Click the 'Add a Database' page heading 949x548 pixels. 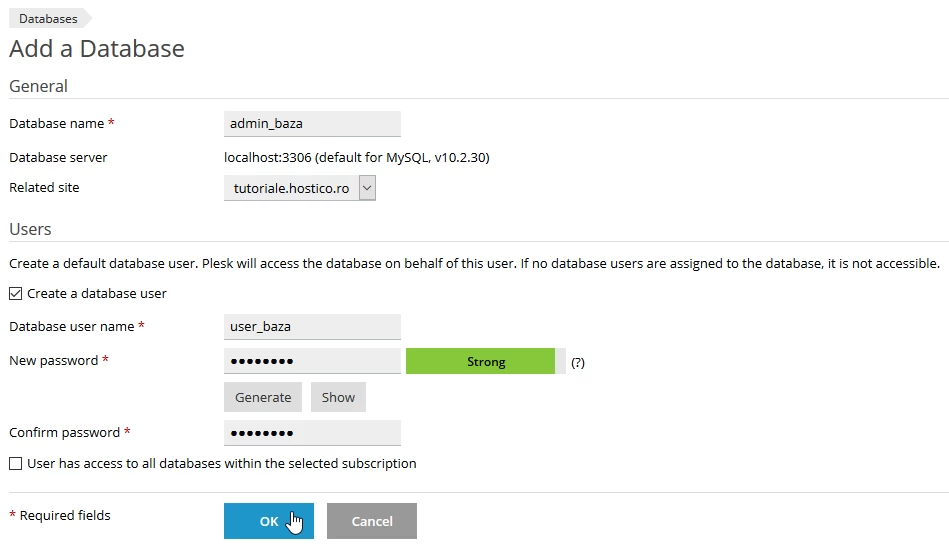tap(97, 48)
